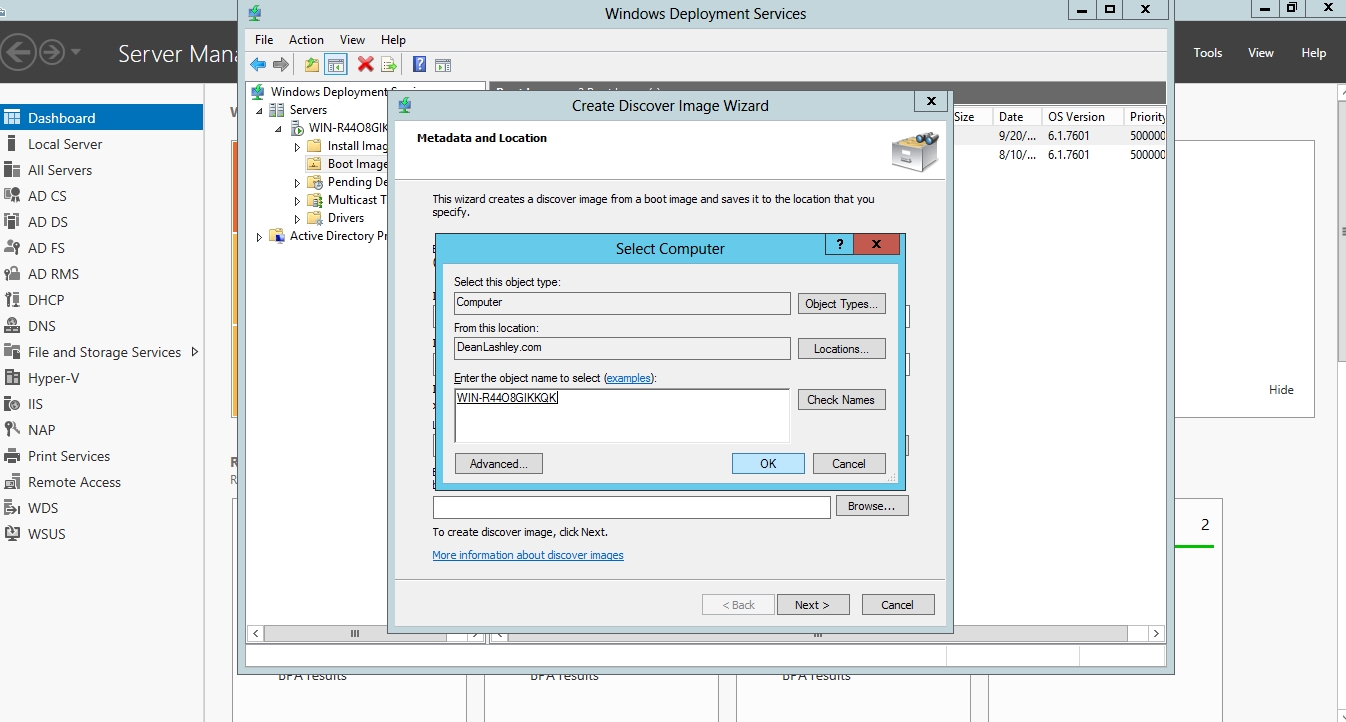Open the examples hyperlink
This screenshot has width=1346, height=722.
629,378
